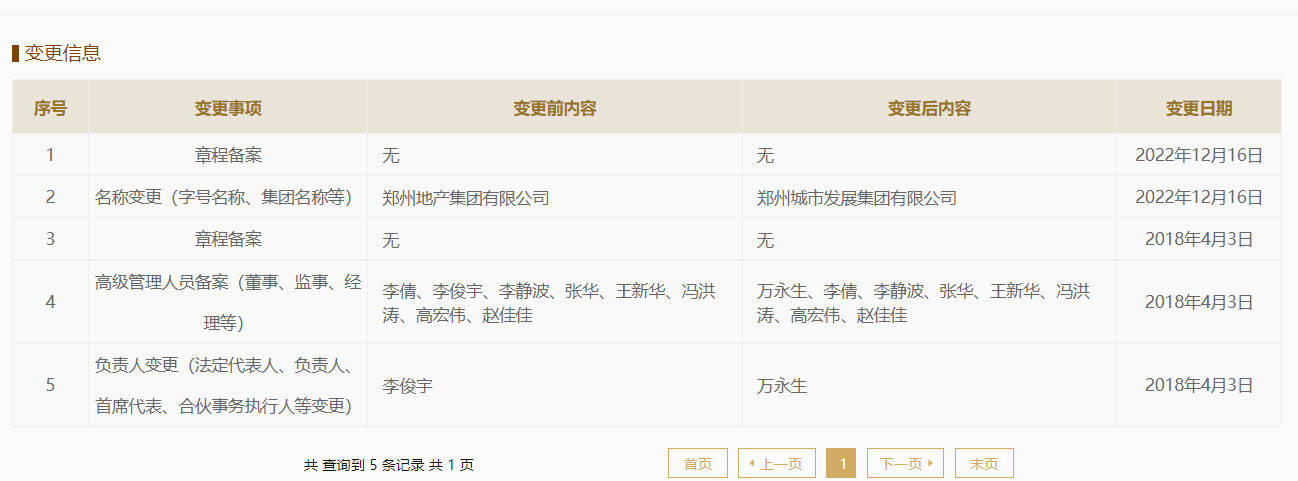
Task: Select page number 1 in pagination
Action: pos(841,463)
